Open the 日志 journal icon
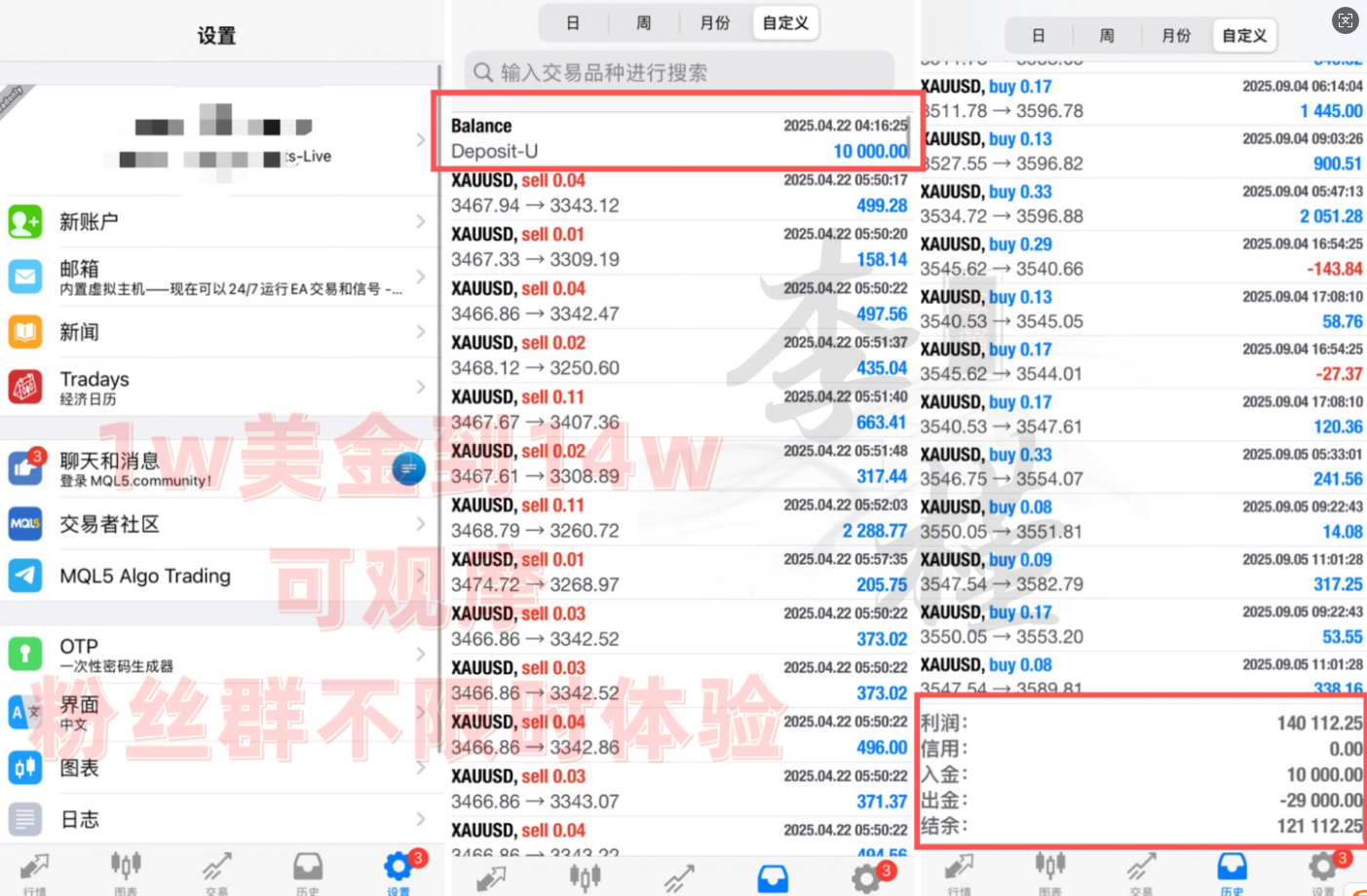 coord(25,819)
